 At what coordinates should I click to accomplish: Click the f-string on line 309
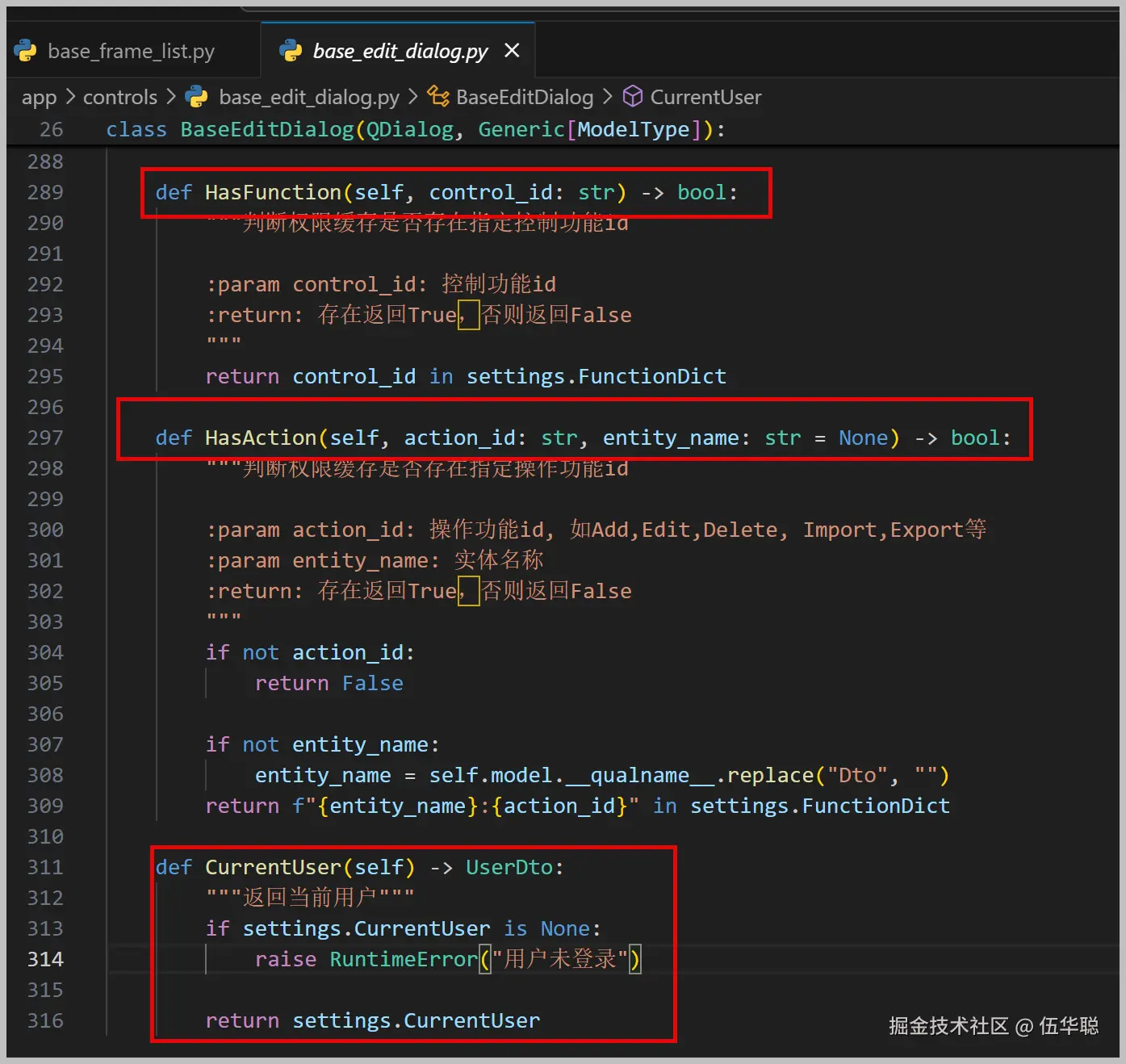coord(466,806)
